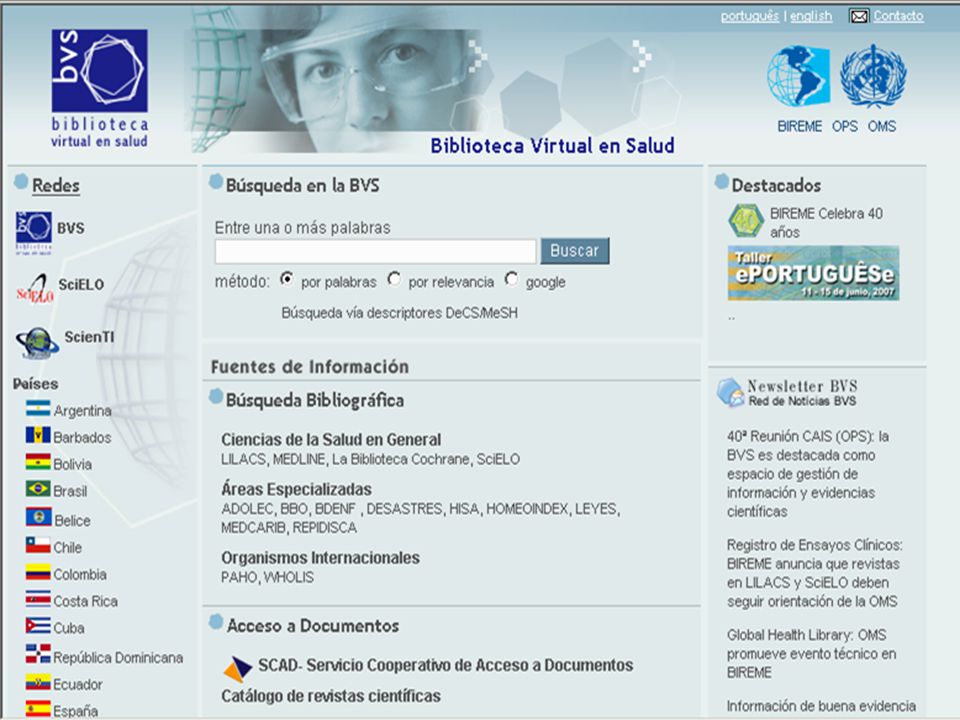Open the MEDLINE database link

(x=299, y=459)
